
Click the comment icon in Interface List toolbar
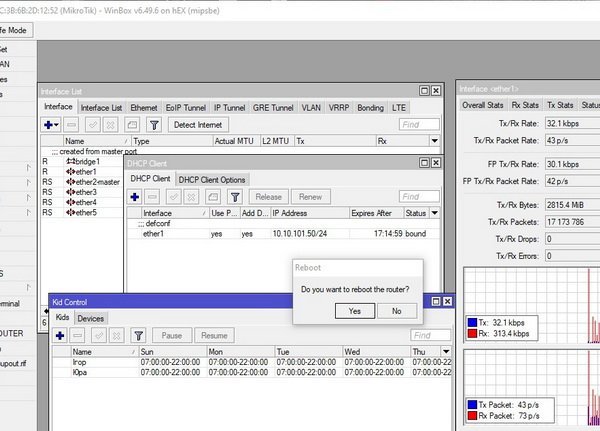coord(133,125)
